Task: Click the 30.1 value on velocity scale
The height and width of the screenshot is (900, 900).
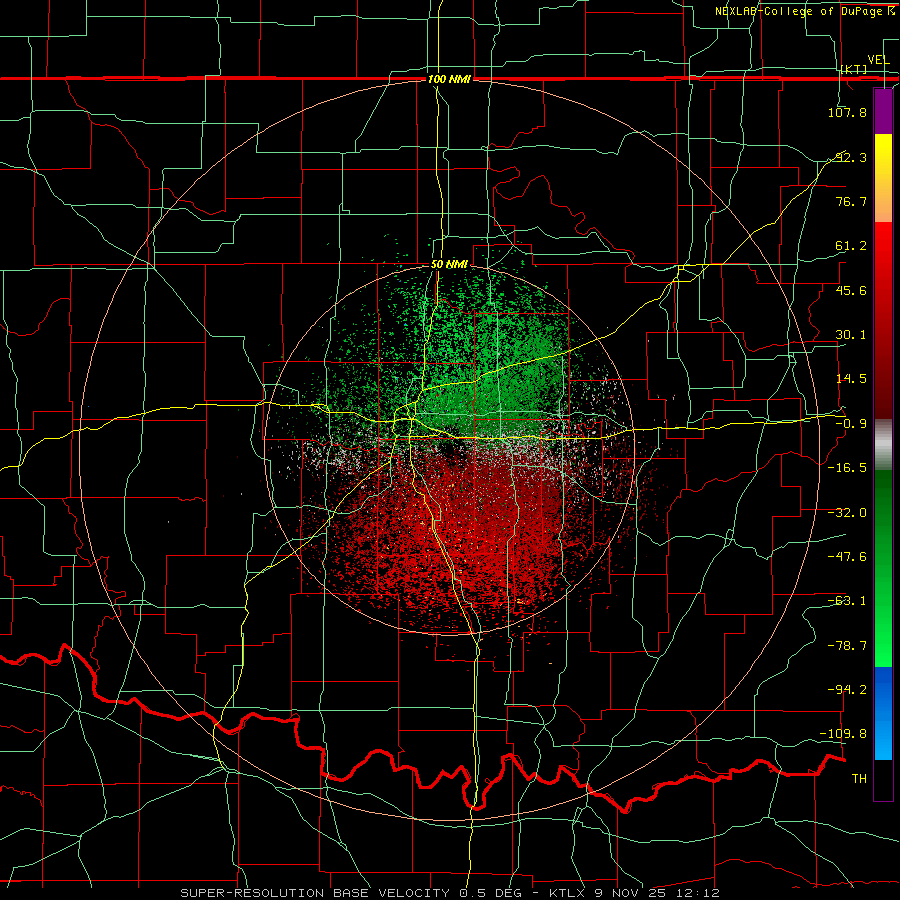Action: (851, 335)
